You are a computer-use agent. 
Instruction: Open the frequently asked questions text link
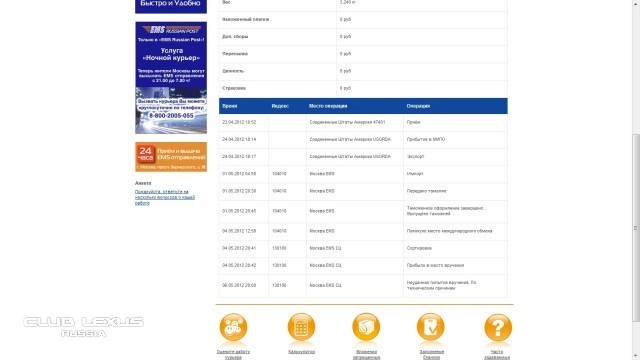[x=497, y=354]
